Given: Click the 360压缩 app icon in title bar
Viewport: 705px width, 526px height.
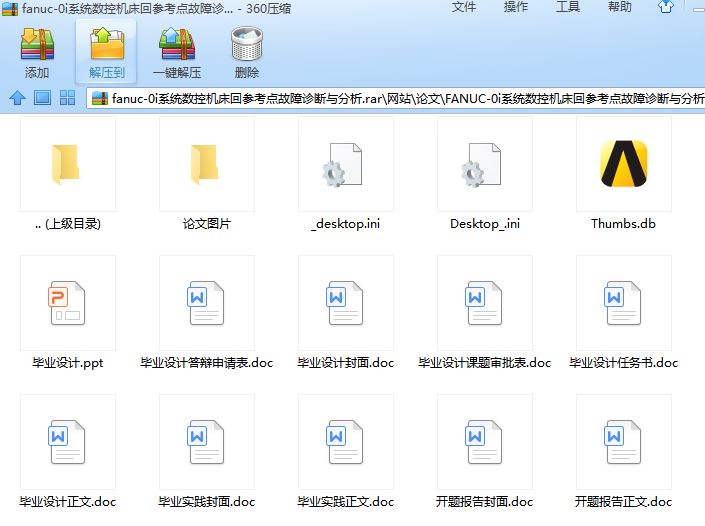Looking at the screenshot, I should (9, 8).
